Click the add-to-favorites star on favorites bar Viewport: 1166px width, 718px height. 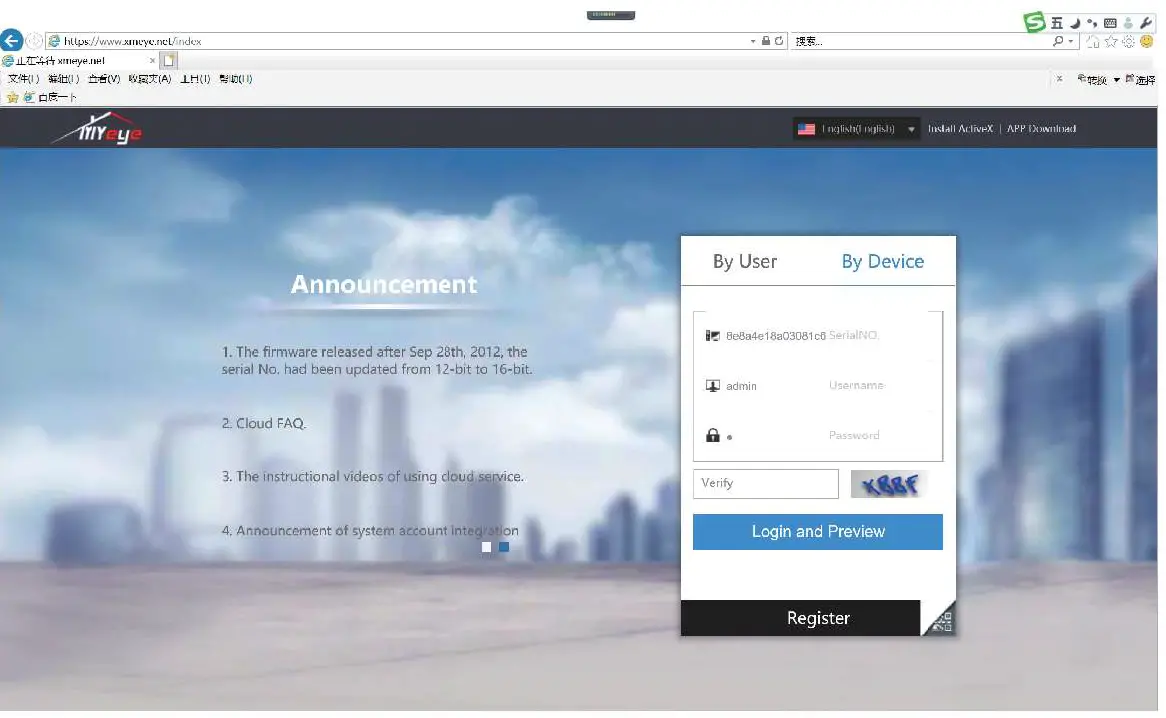pos(12,97)
